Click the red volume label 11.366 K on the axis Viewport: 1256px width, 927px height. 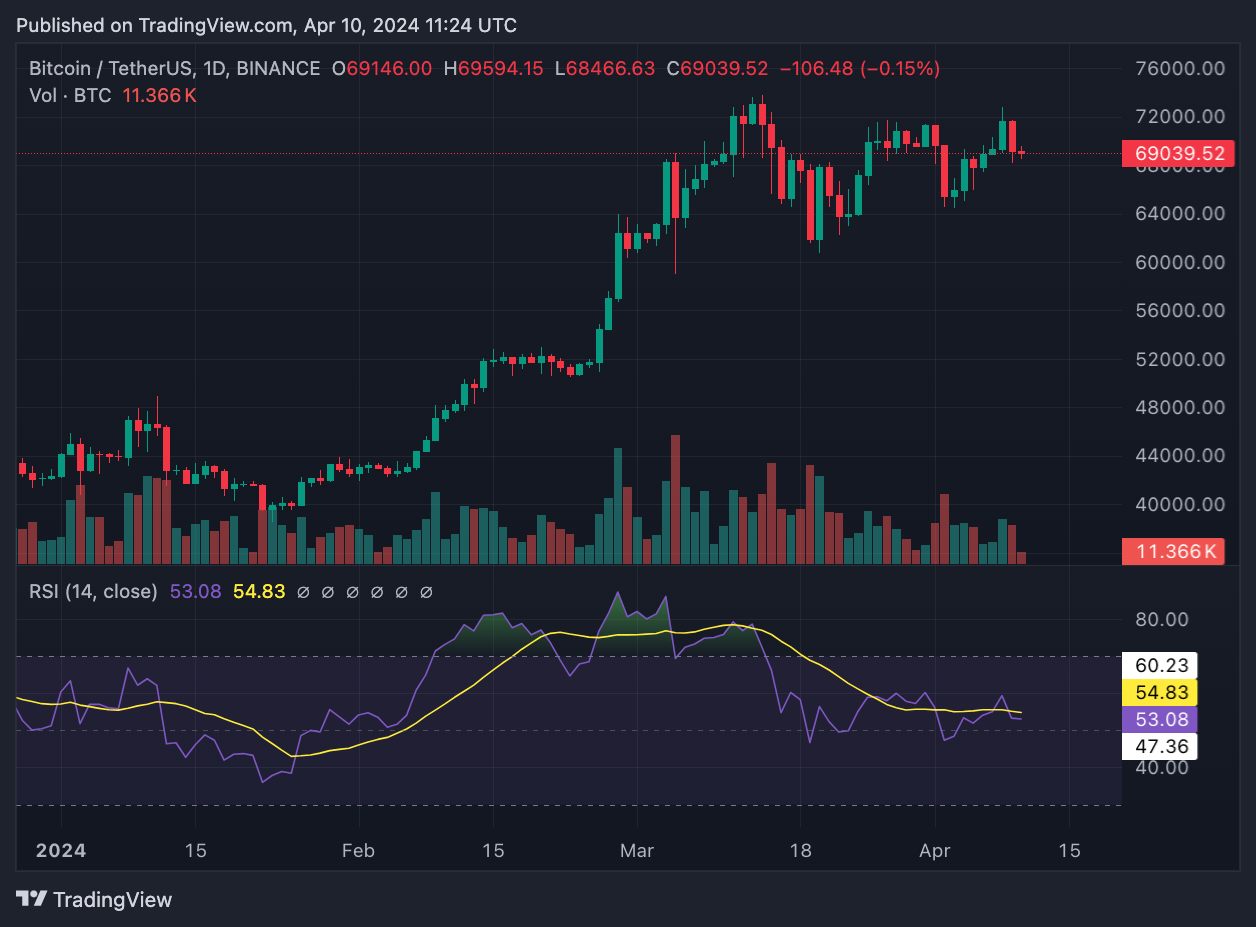pos(1173,551)
